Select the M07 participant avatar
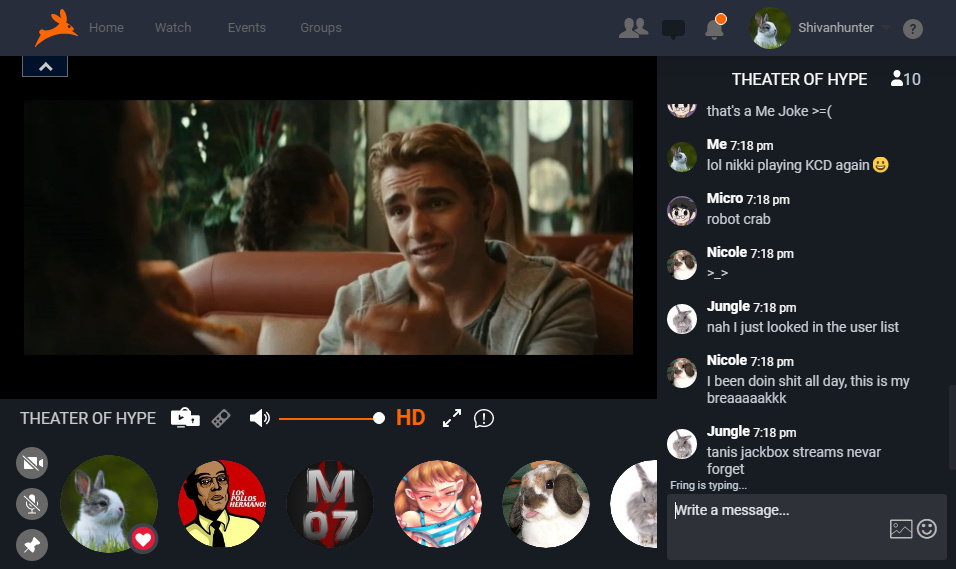 330,504
